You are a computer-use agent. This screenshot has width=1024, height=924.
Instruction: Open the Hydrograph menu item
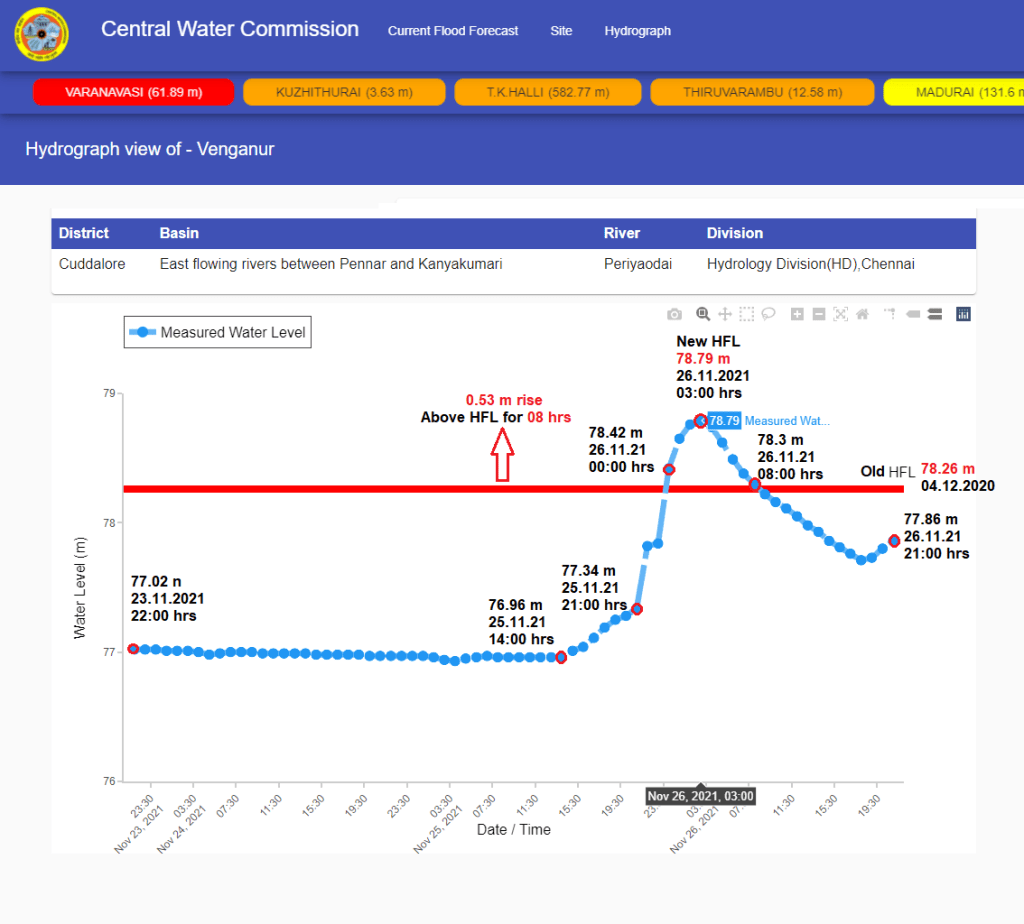(637, 31)
